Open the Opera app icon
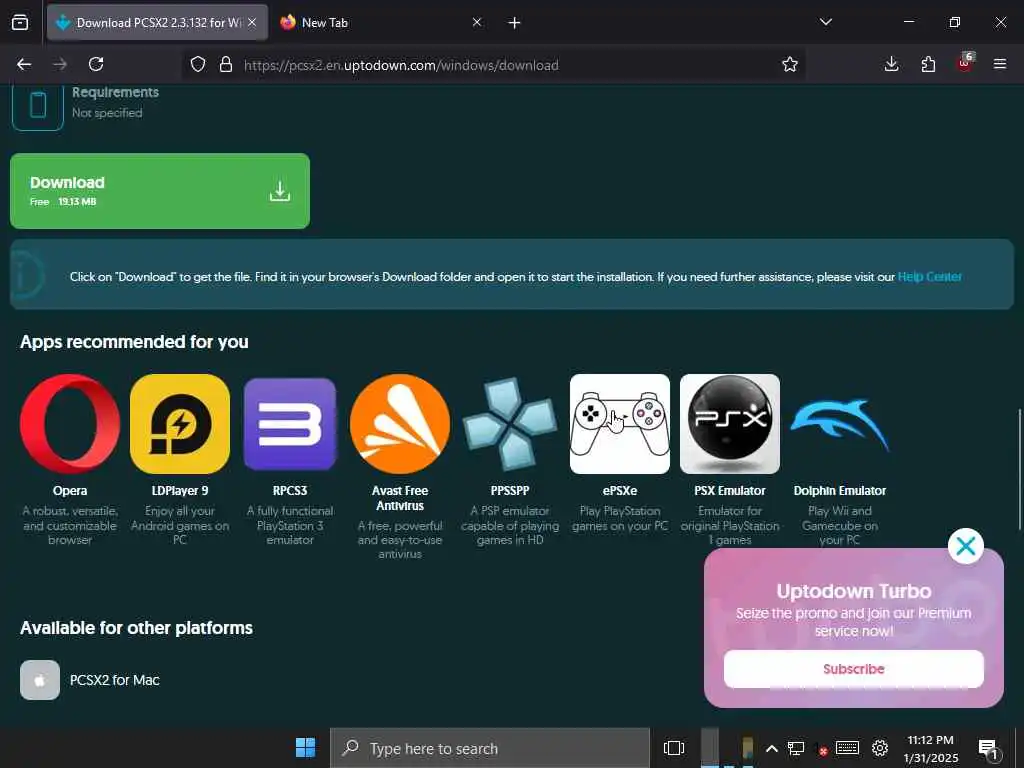 coord(70,424)
